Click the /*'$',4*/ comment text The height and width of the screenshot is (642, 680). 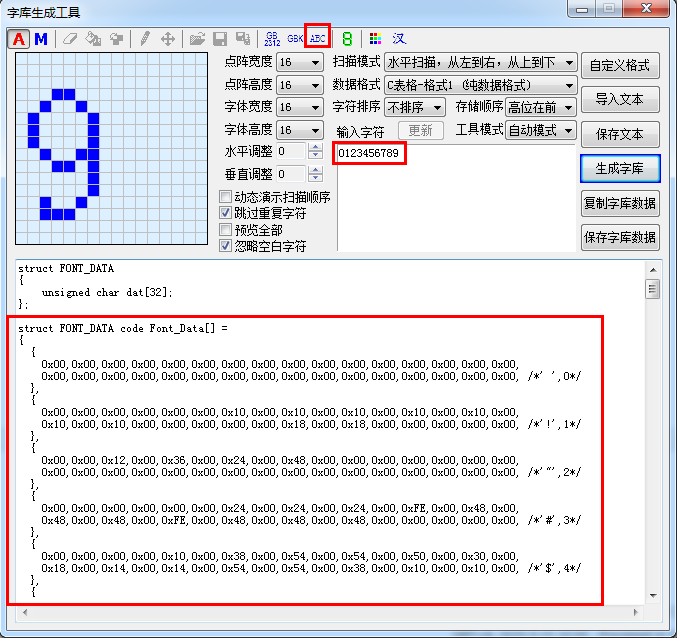click(x=554, y=568)
